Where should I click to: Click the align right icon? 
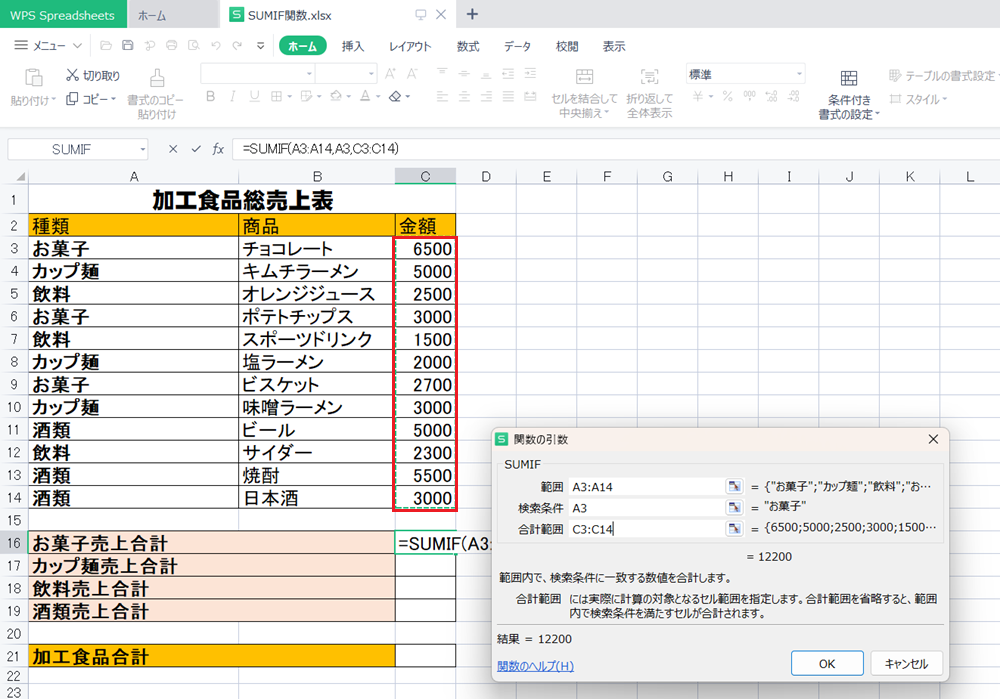[x=486, y=96]
